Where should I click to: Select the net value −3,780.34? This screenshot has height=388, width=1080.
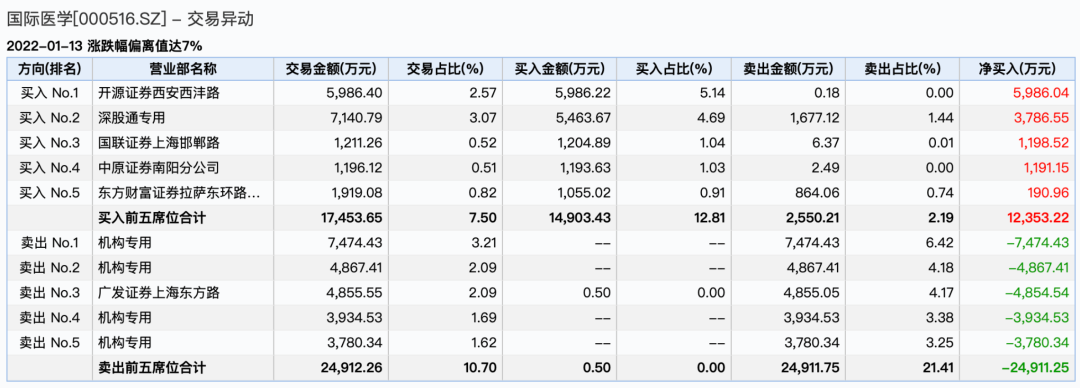tap(1037, 343)
